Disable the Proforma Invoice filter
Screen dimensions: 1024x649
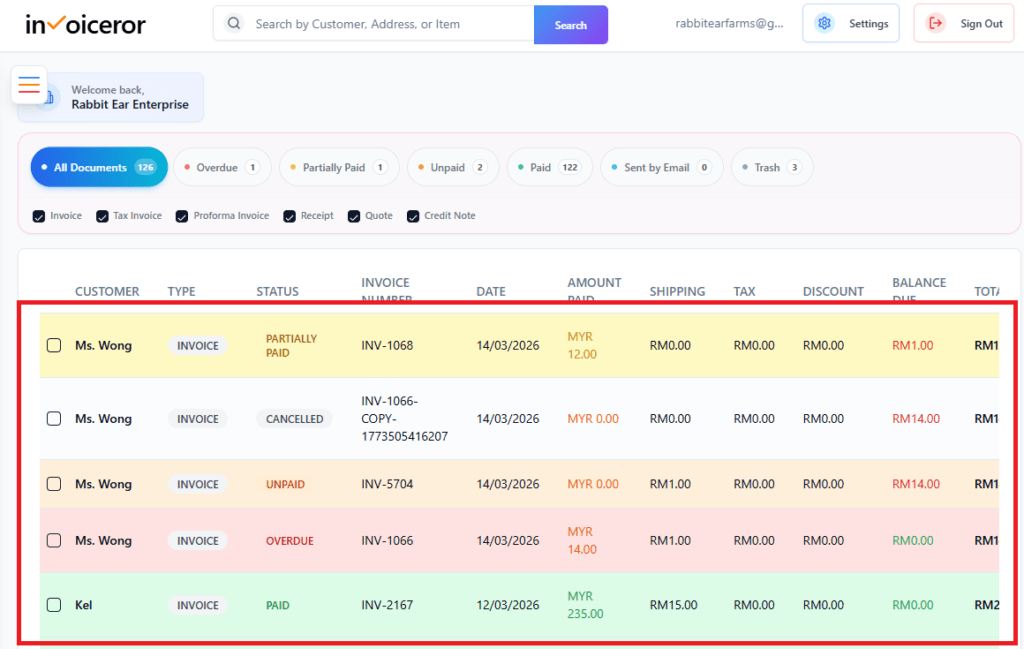(x=181, y=215)
